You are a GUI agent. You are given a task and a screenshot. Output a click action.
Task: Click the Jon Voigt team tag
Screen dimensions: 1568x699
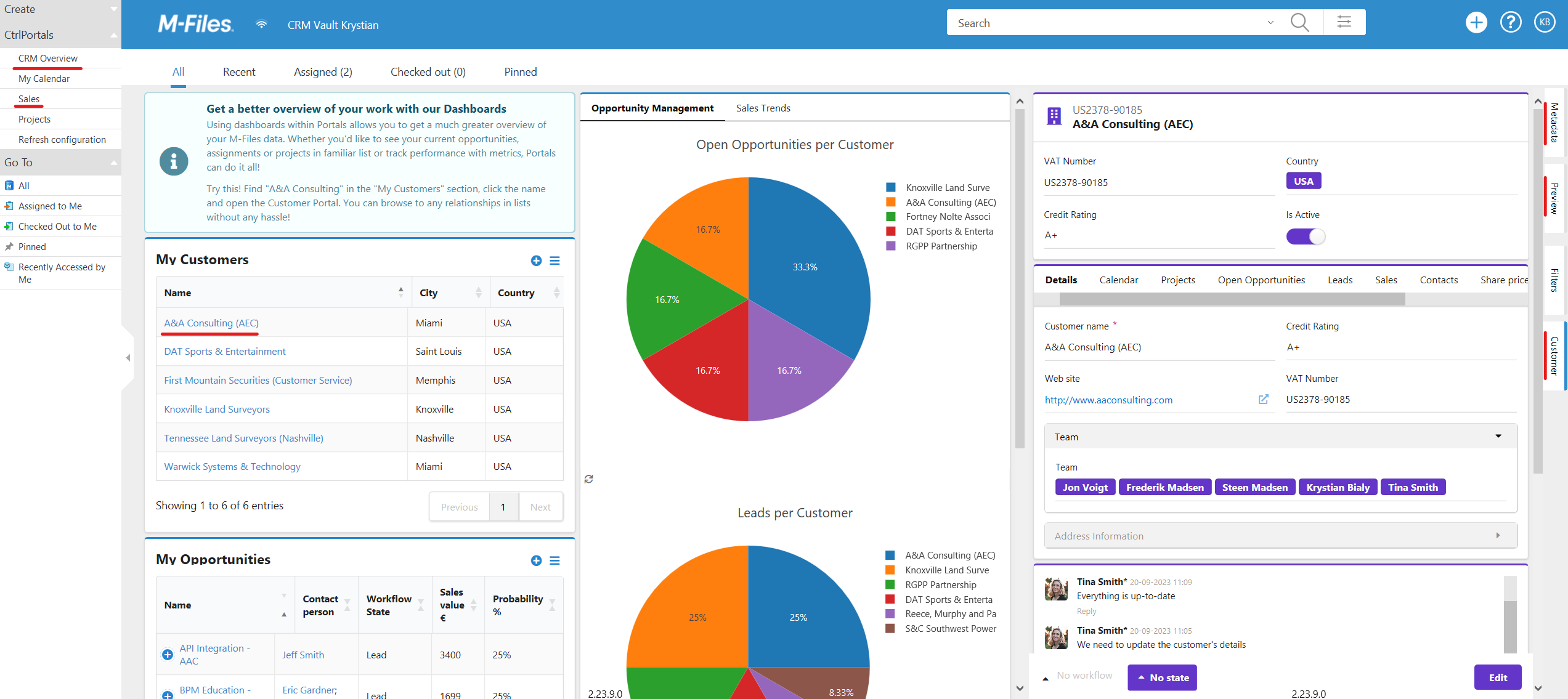click(x=1085, y=487)
